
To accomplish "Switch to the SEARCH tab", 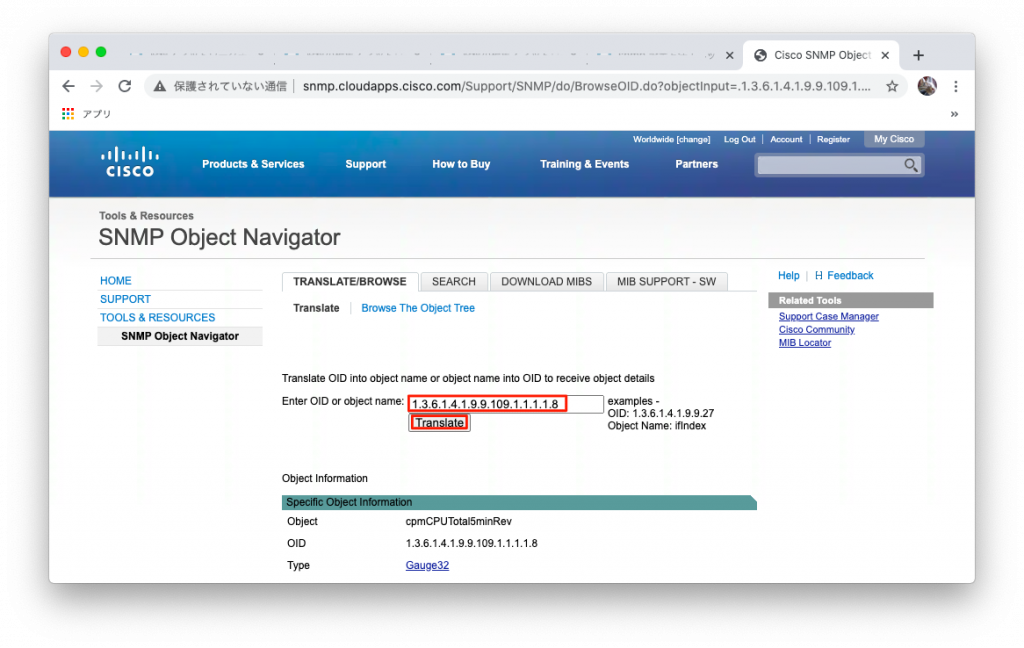I will click(x=454, y=281).
